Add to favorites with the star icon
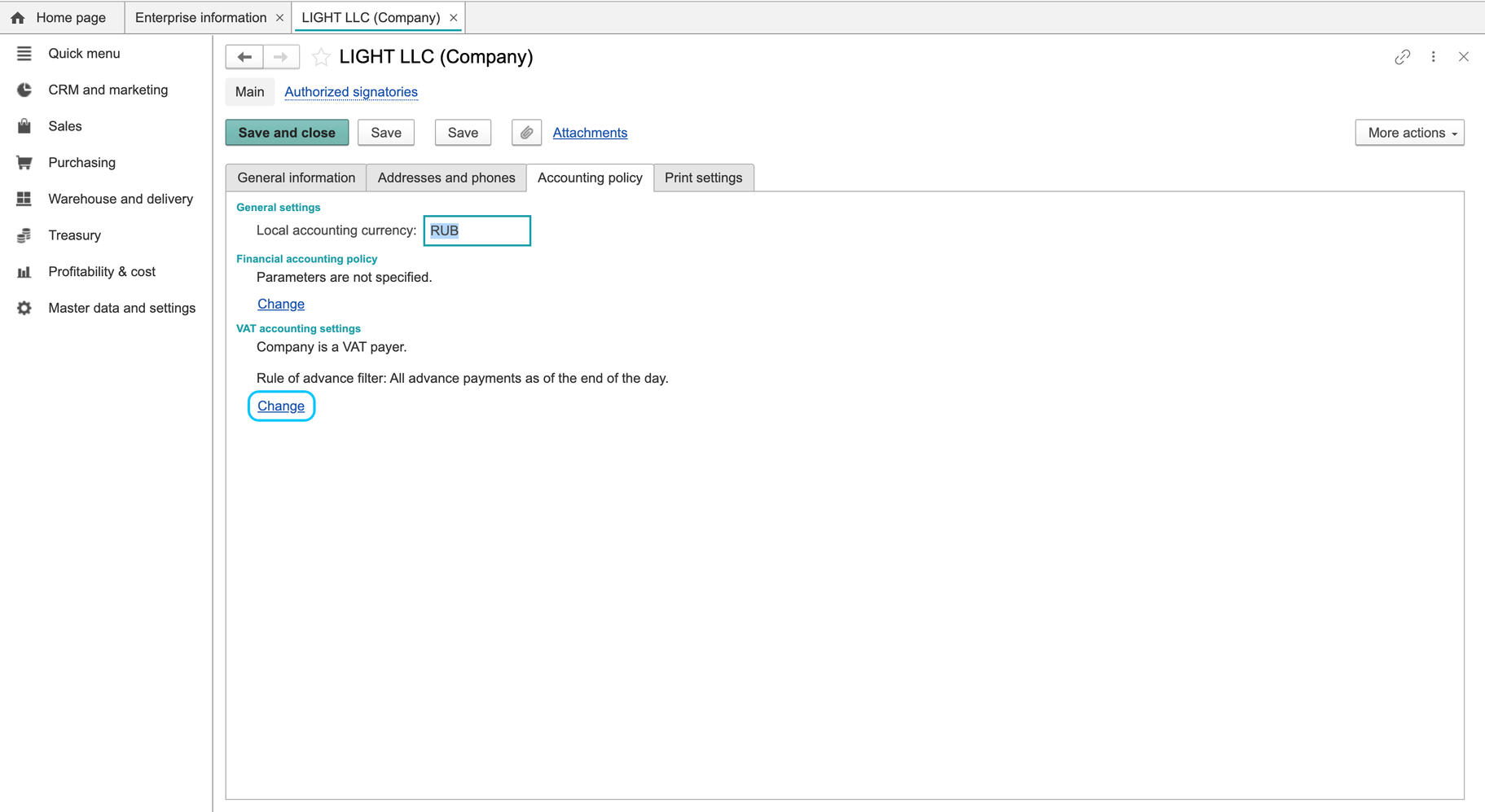Screen dimensions: 1485x812 pos(321,57)
